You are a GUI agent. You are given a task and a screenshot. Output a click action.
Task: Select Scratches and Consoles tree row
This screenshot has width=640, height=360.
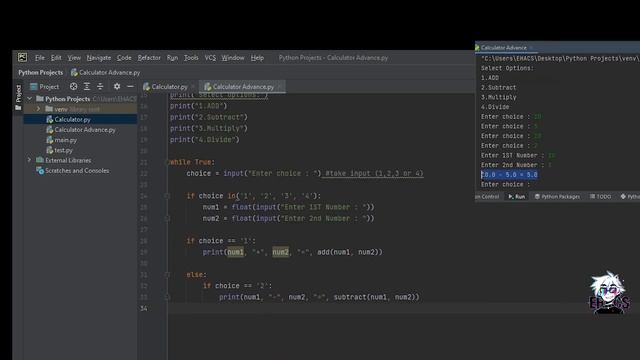coord(80,171)
